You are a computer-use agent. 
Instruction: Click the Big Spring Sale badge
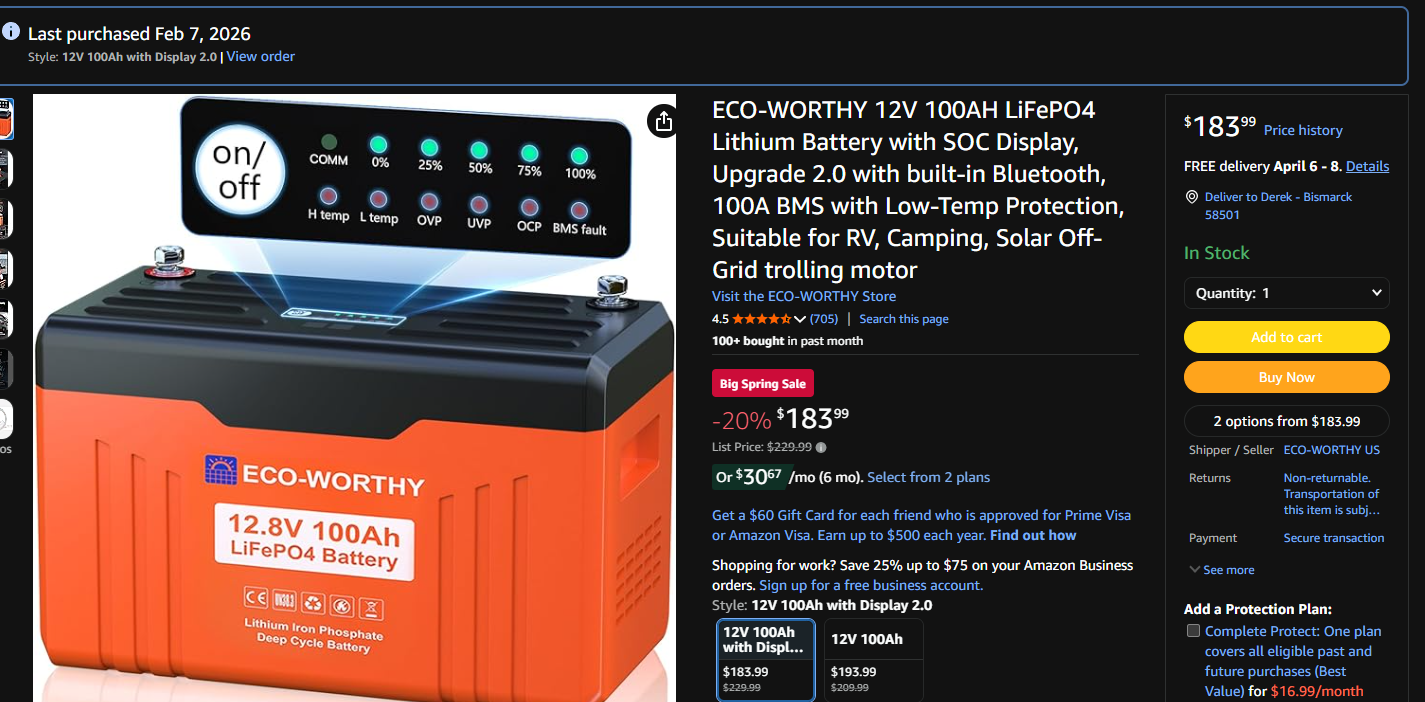763,383
